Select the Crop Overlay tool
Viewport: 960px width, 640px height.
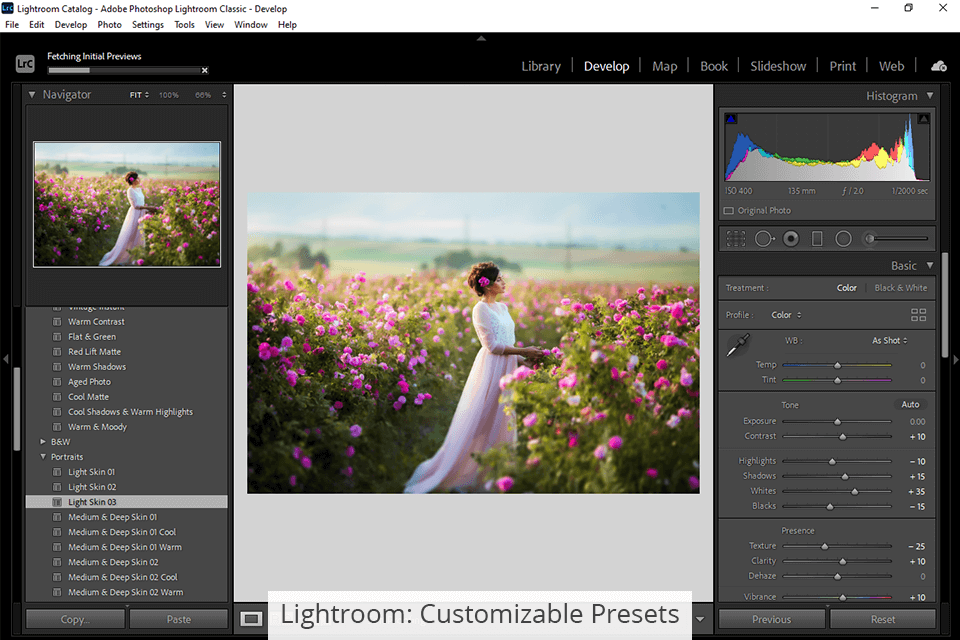click(x=735, y=239)
